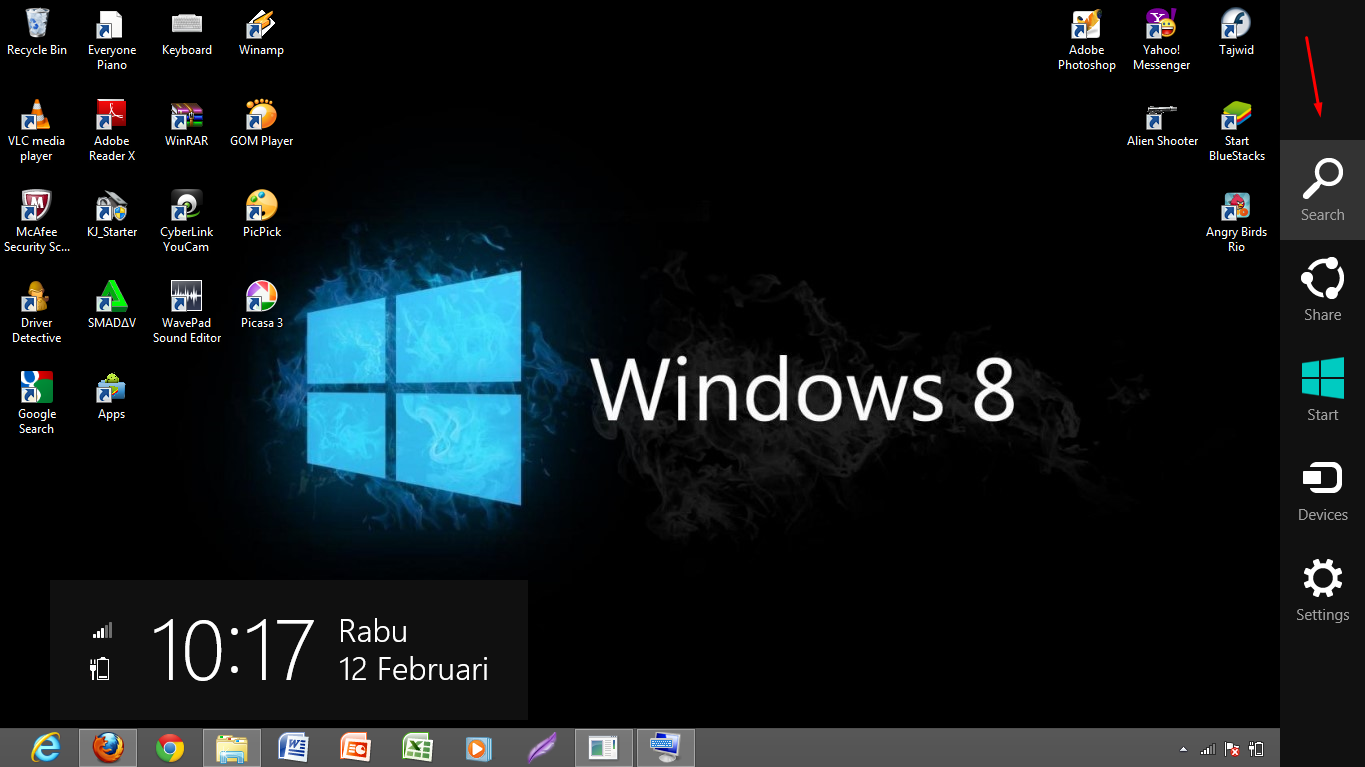Open the Settings charm

coord(1322,590)
